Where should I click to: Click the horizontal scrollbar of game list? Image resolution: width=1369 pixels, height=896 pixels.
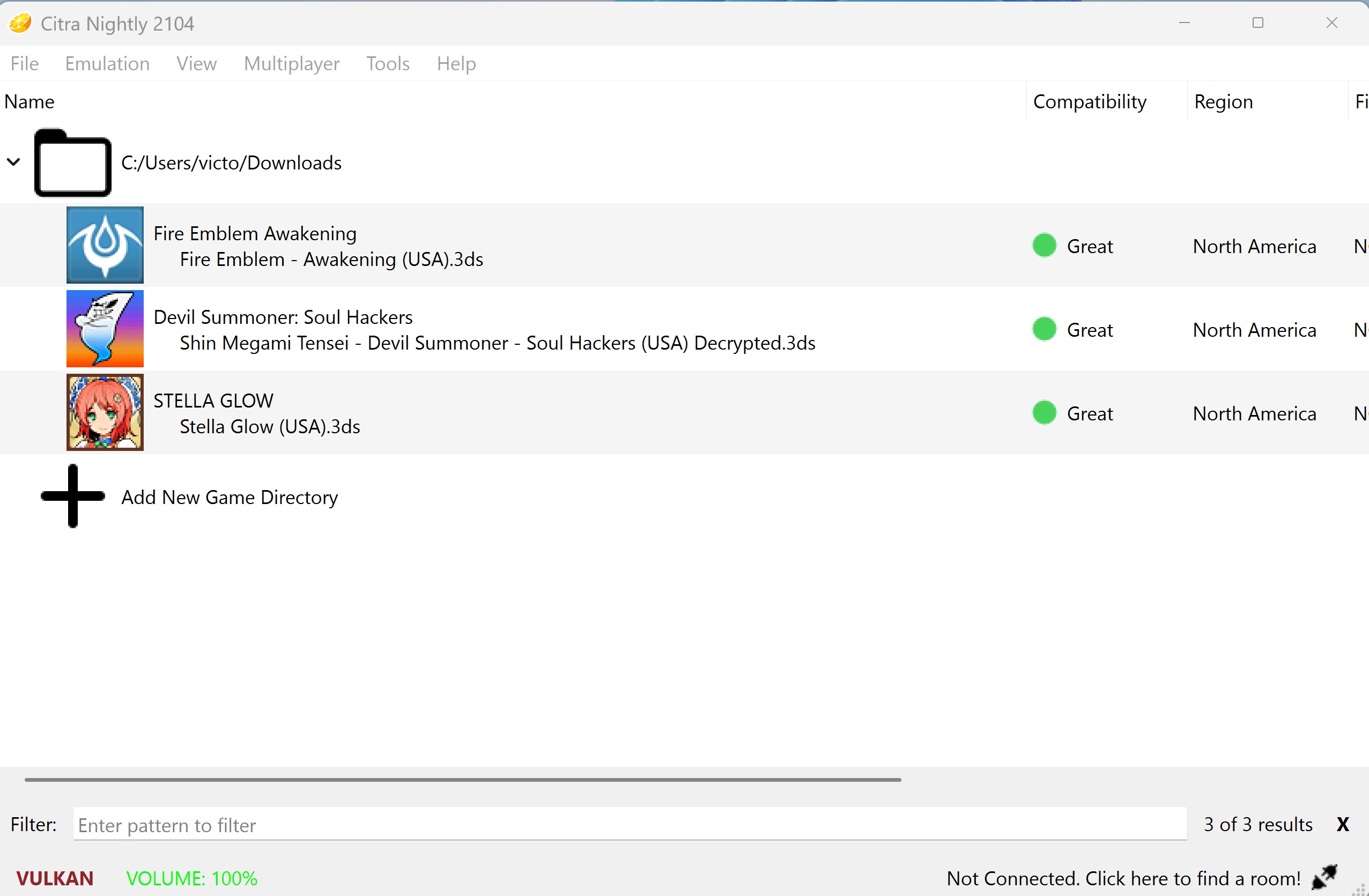462,780
